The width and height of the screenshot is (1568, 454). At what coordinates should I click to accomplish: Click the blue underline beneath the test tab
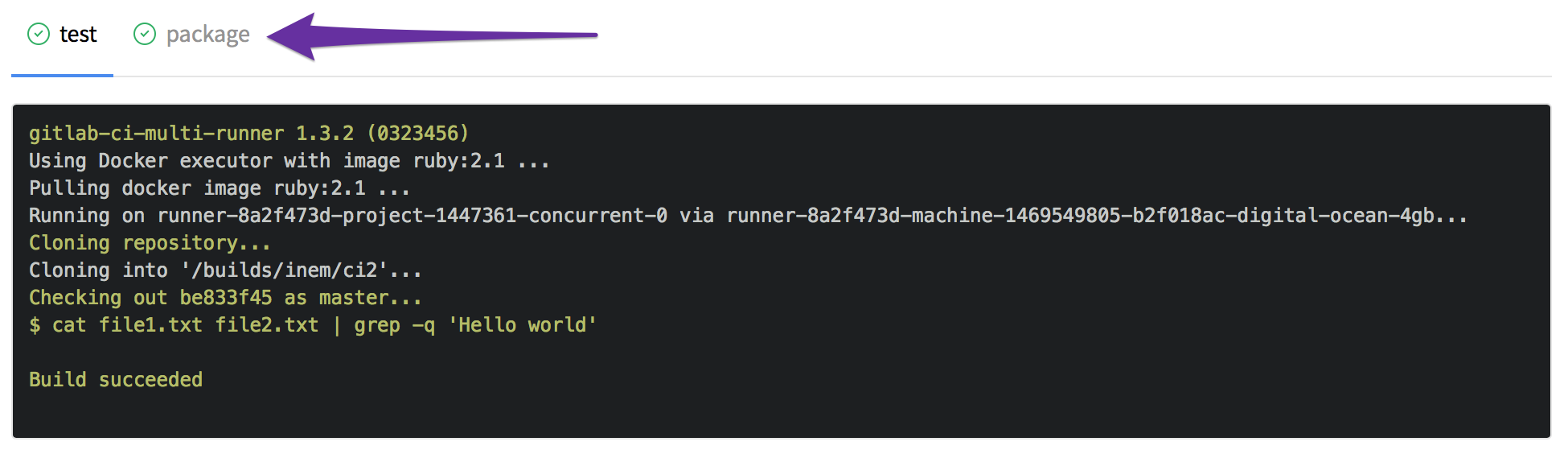click(x=62, y=75)
